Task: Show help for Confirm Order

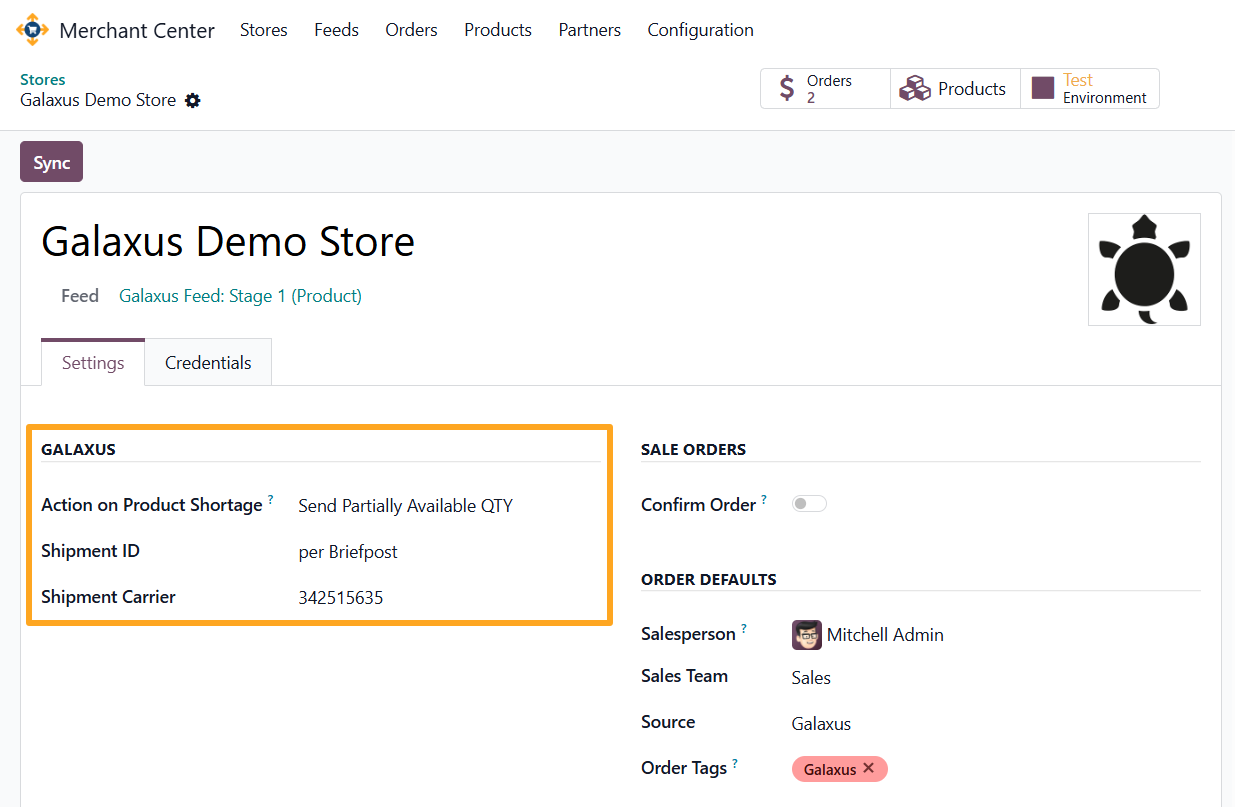Action: pyautogui.click(x=764, y=498)
